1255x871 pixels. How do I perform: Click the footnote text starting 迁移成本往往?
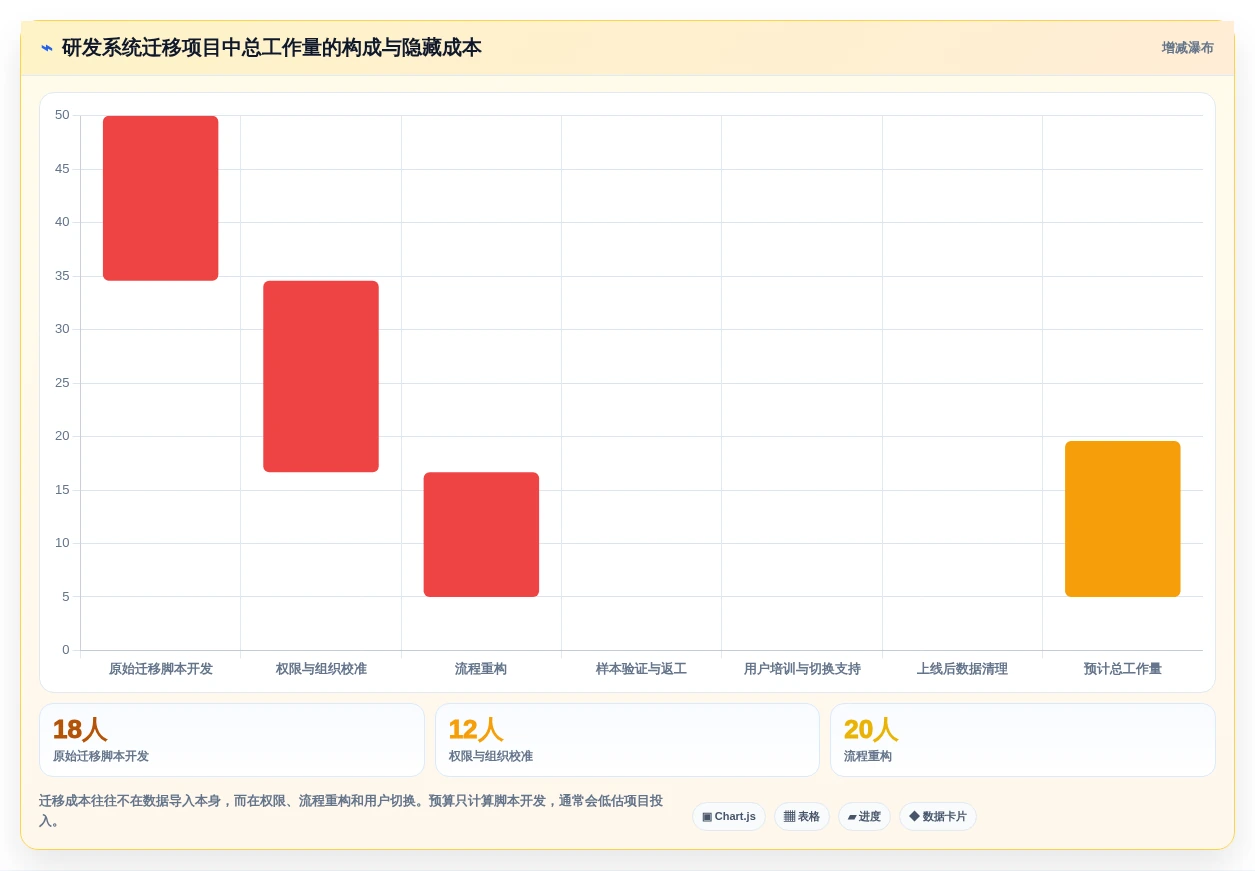351,811
